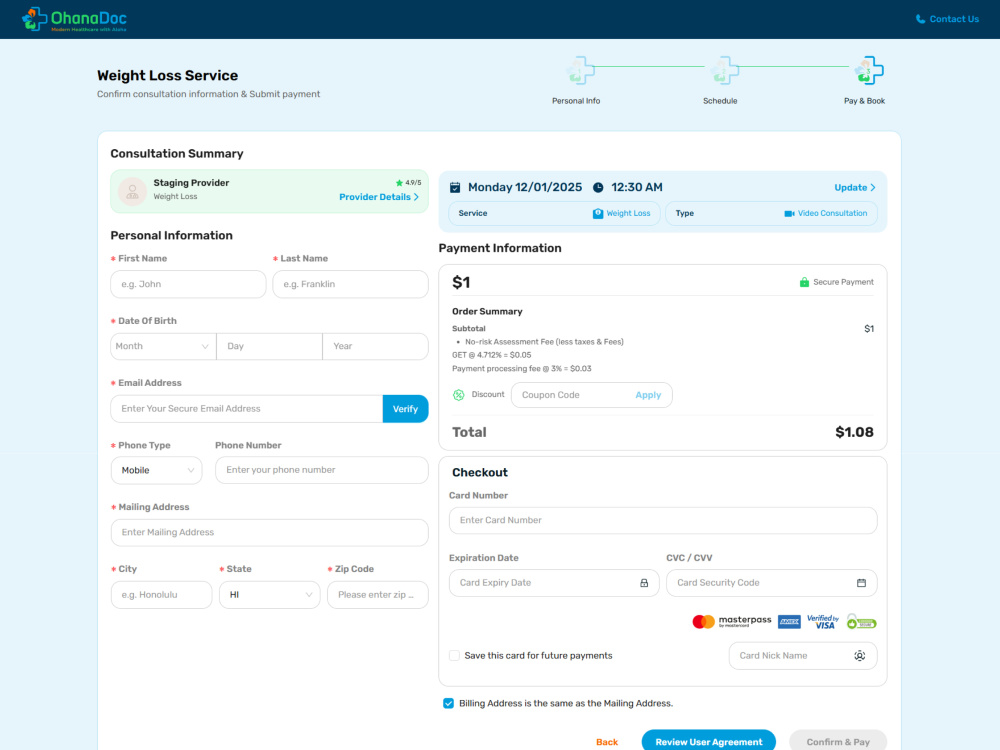Select the Pay & Book step icon

tap(868, 70)
